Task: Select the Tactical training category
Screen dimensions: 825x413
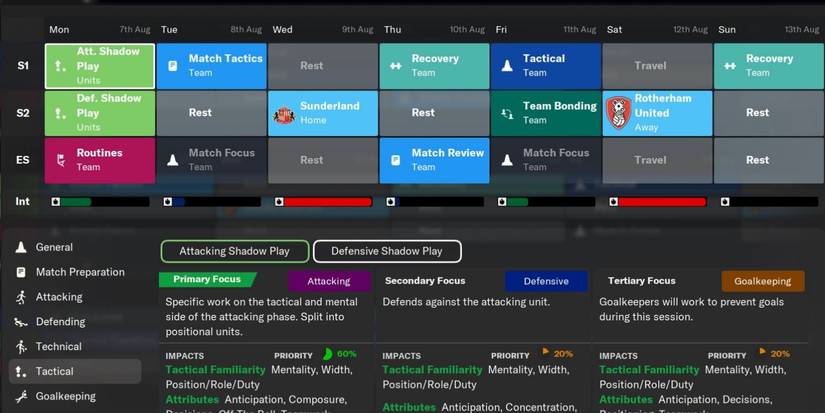Action: tap(75, 371)
